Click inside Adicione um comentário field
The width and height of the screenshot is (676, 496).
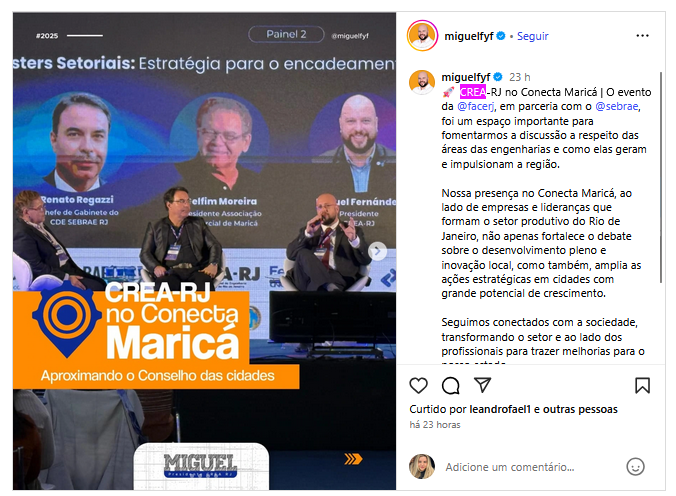click(x=530, y=467)
